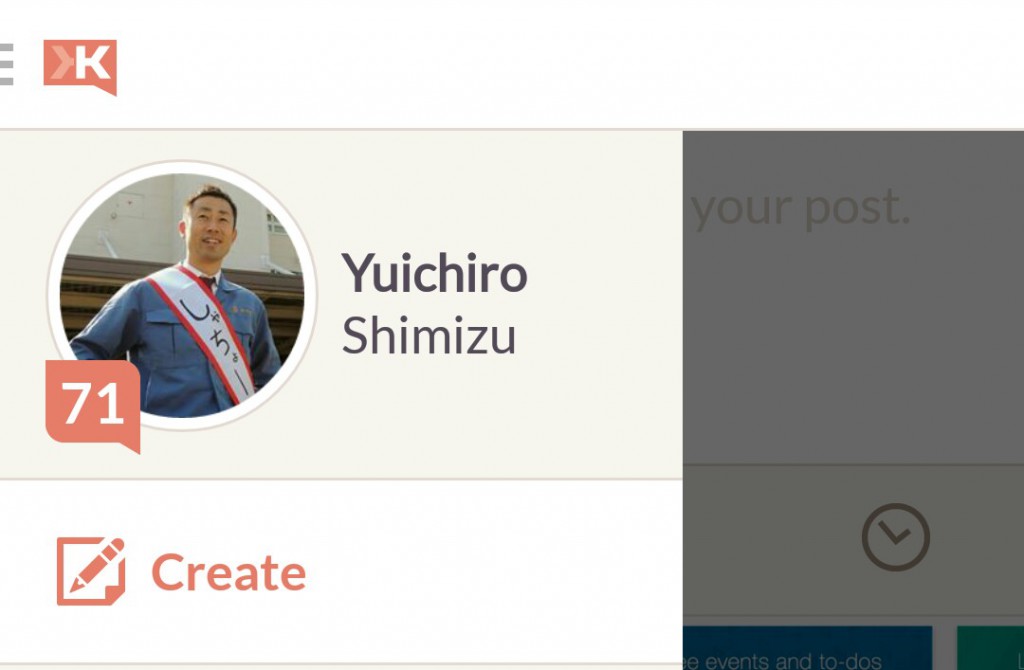Click the chevron part of the Klout logo
1024x670 pixels.
coord(65,63)
